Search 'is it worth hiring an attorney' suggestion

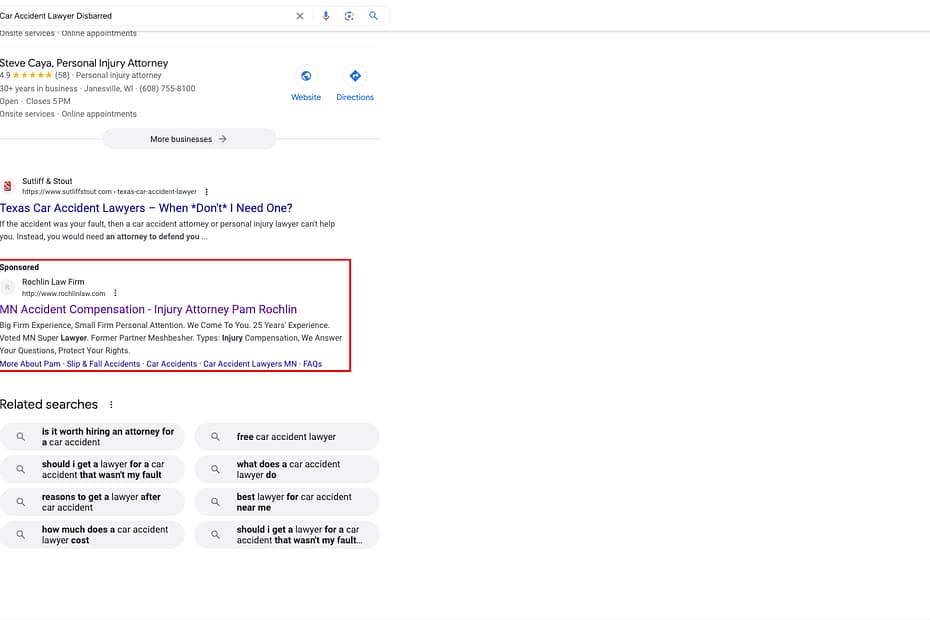[x=92, y=437]
